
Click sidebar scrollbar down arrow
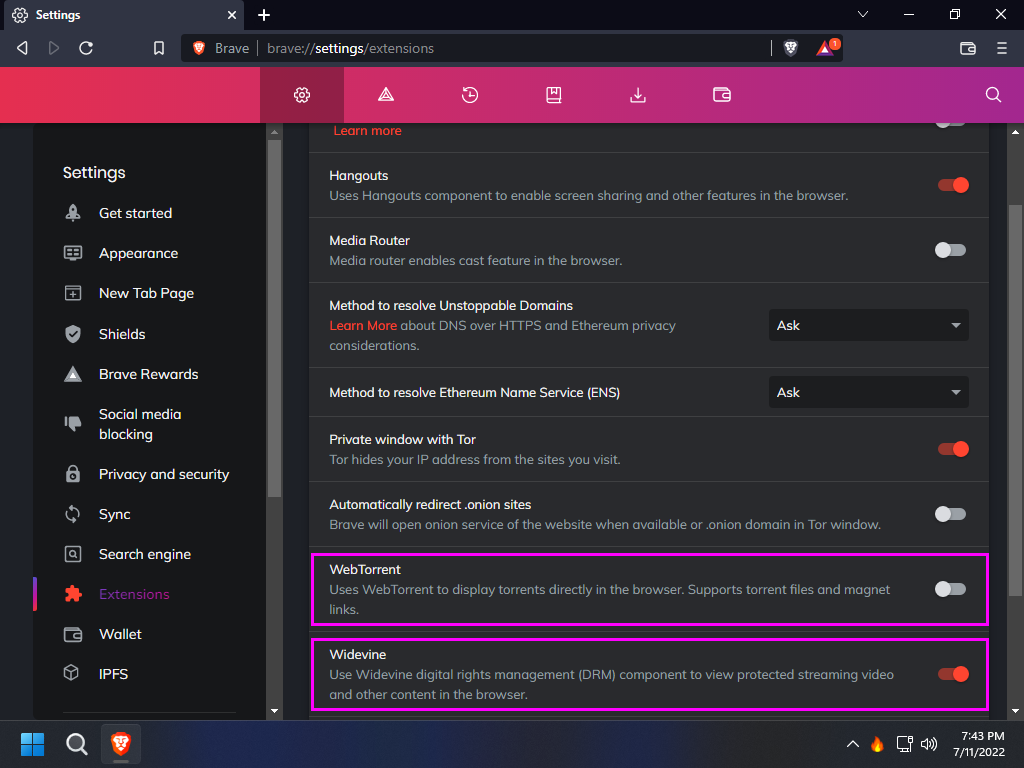[274, 711]
